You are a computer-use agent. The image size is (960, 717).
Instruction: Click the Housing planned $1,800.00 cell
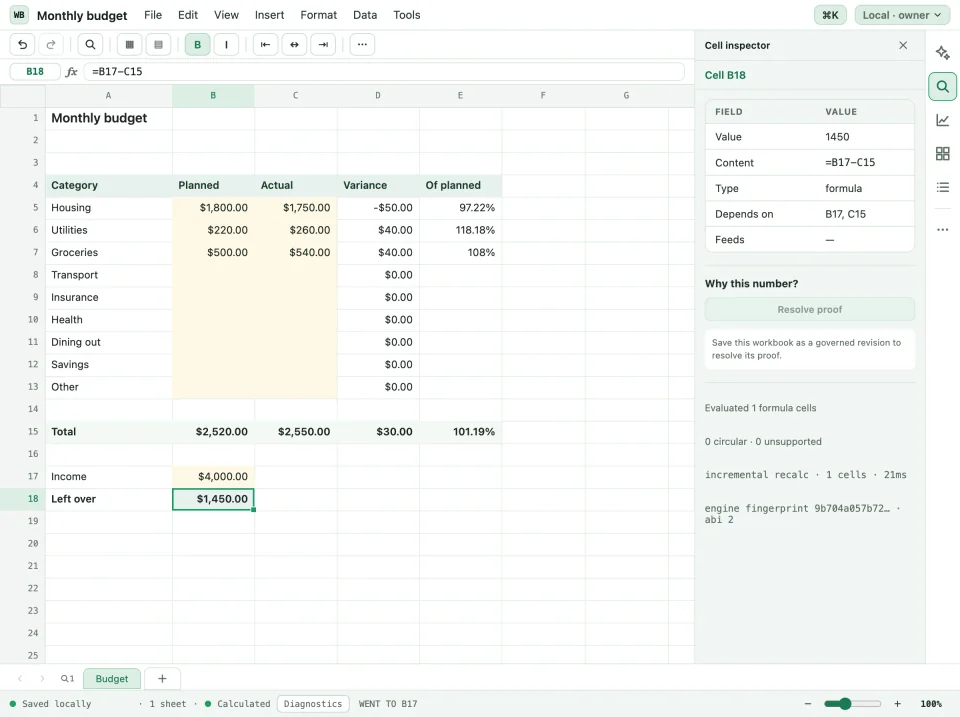click(x=213, y=208)
